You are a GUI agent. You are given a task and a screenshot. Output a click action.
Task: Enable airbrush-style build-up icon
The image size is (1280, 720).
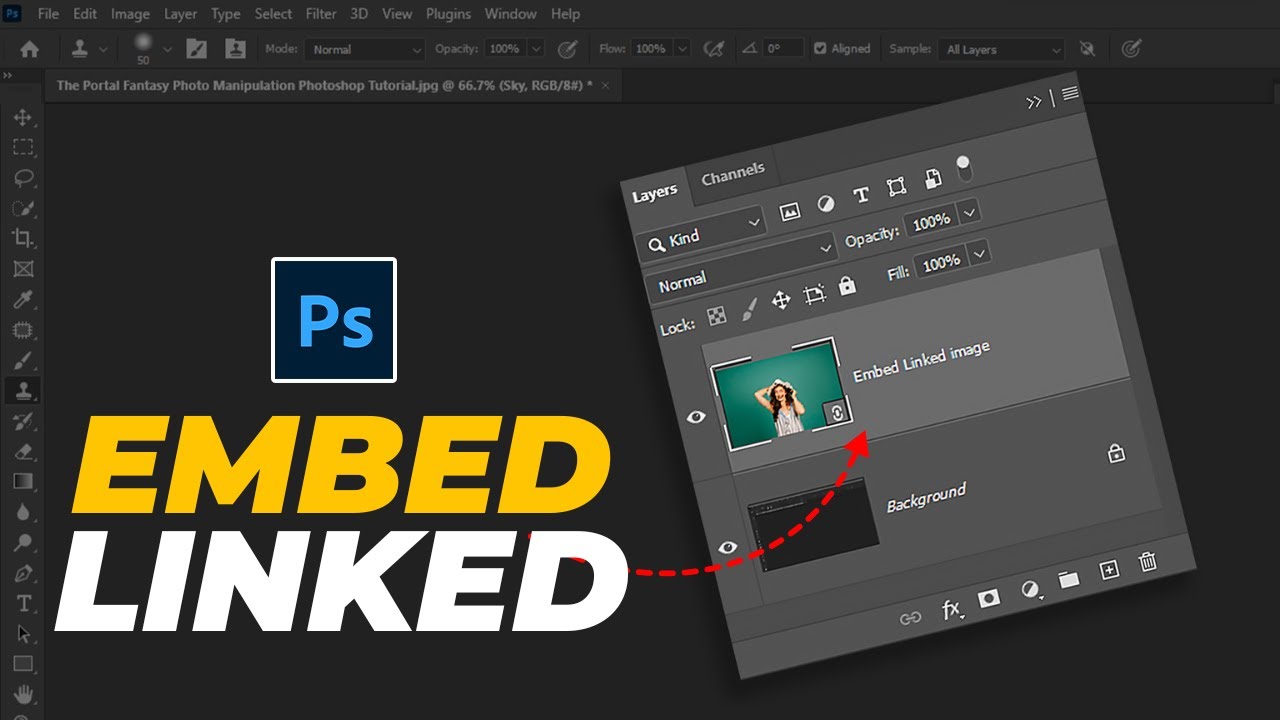[x=713, y=48]
